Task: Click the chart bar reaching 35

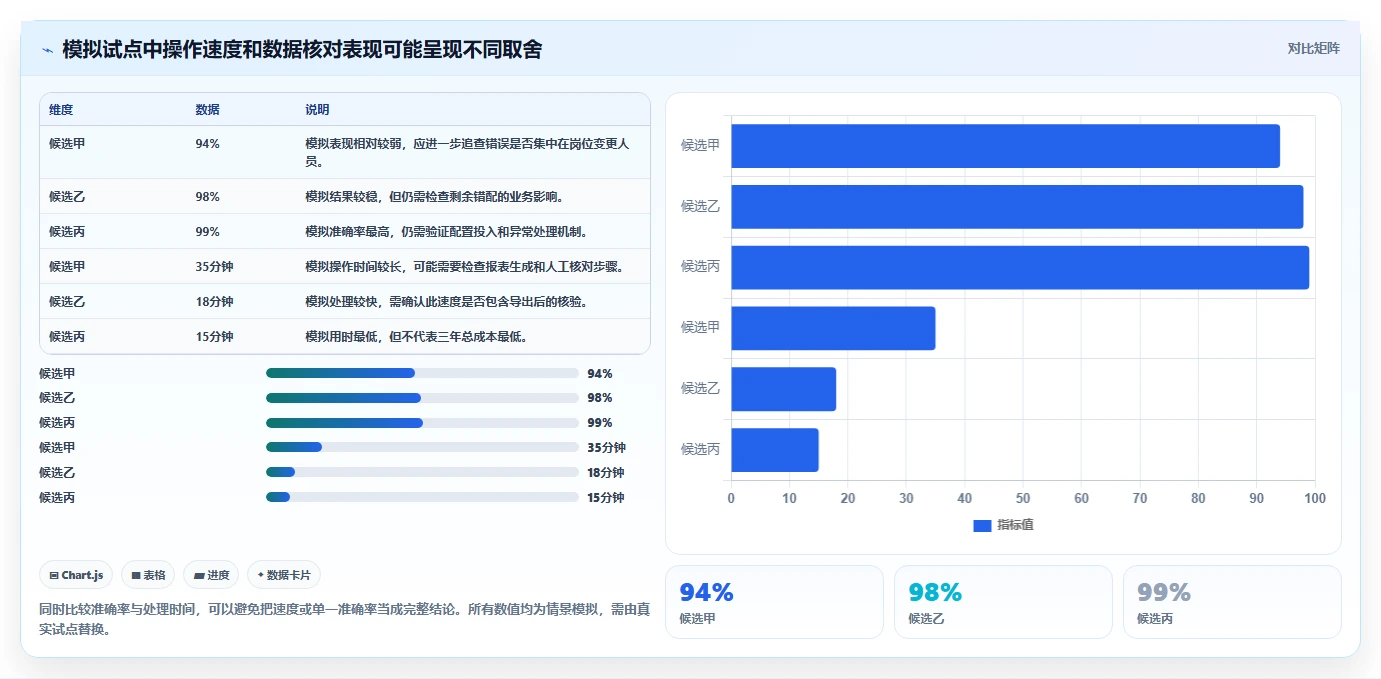Action: pyautogui.click(x=833, y=328)
